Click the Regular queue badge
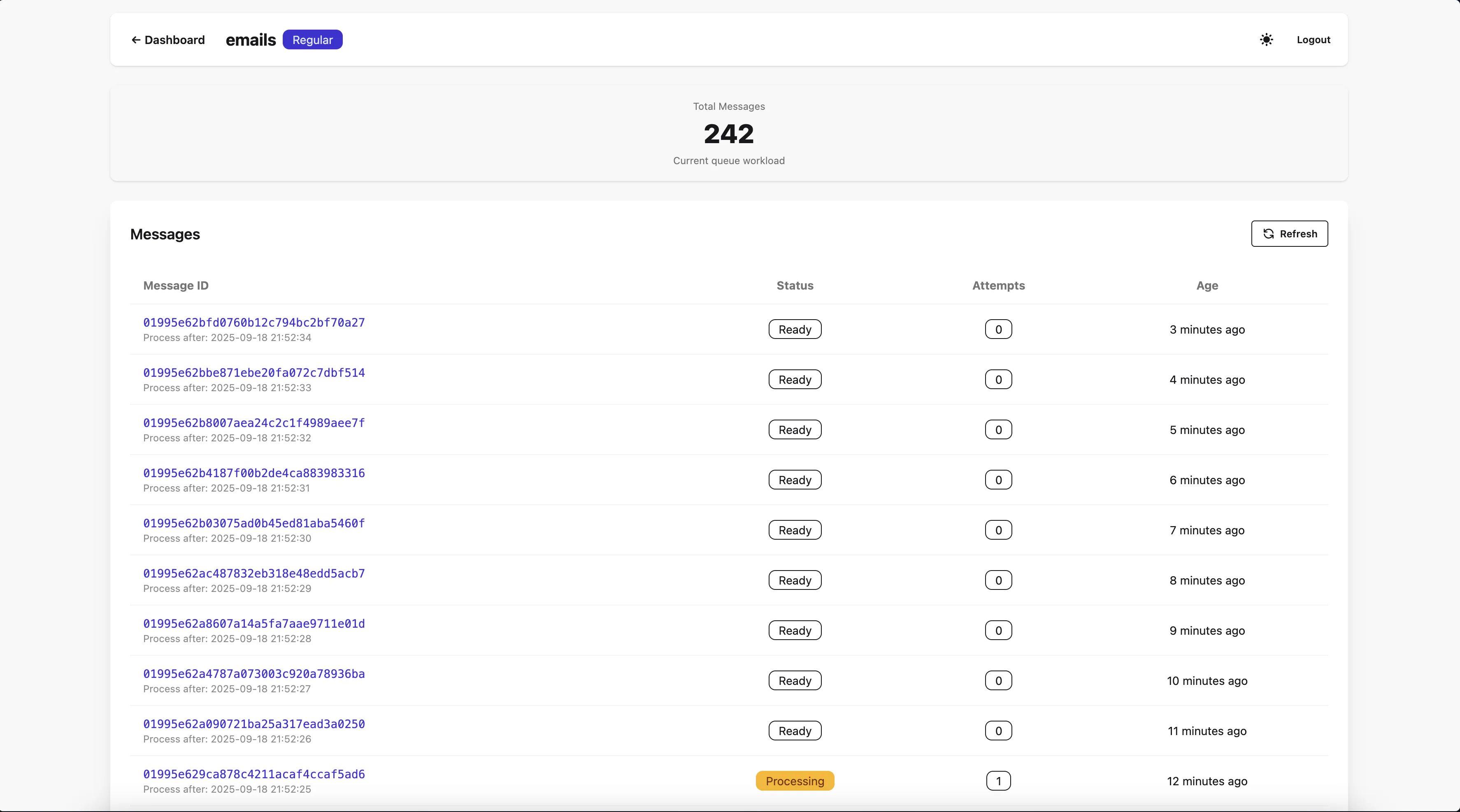 point(312,39)
